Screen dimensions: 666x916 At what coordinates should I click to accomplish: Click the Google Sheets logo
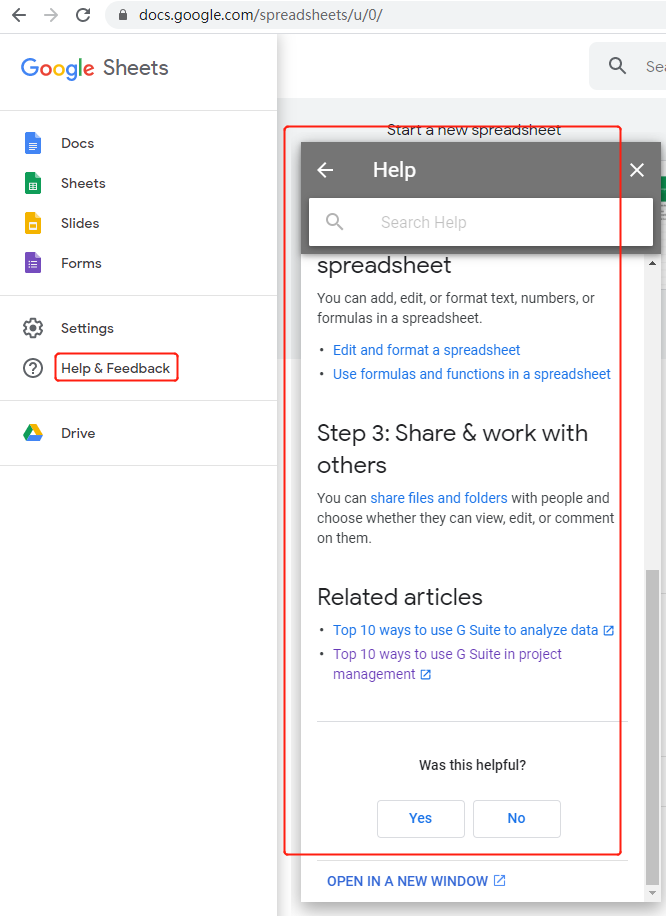pos(95,68)
